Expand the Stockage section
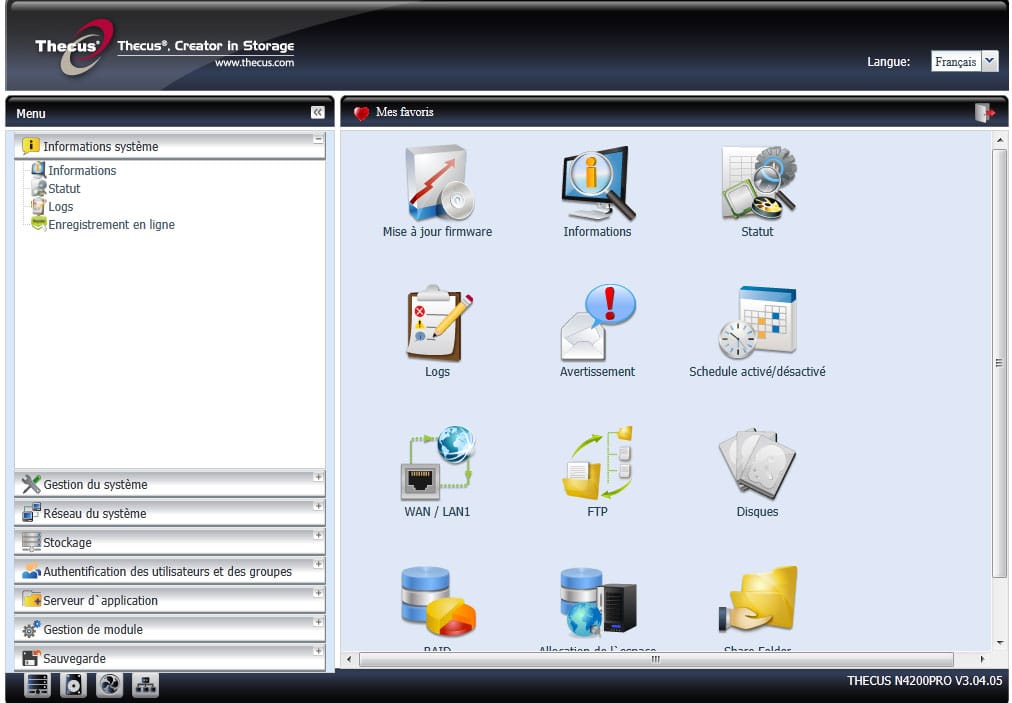1012x703 pixels. click(318, 535)
